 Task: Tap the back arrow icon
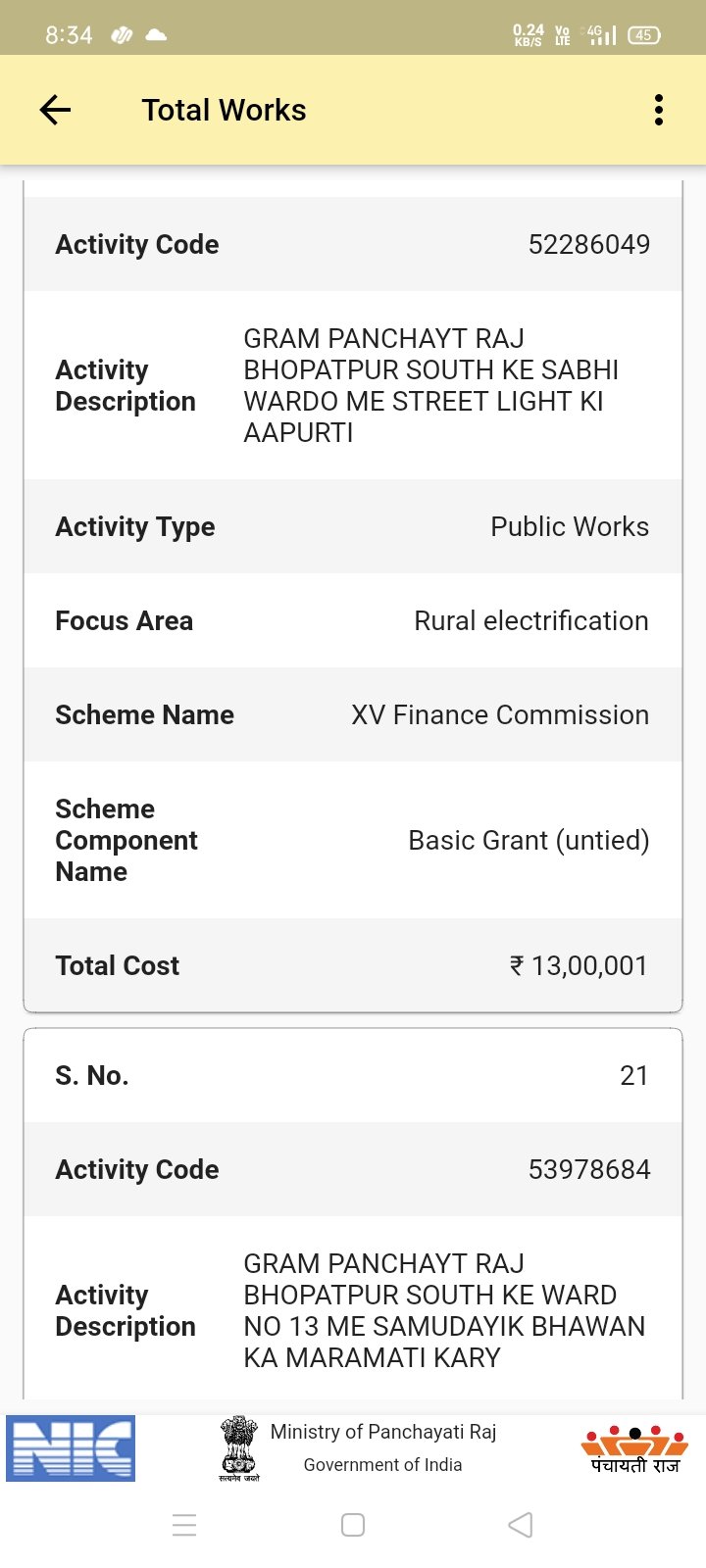point(55,110)
